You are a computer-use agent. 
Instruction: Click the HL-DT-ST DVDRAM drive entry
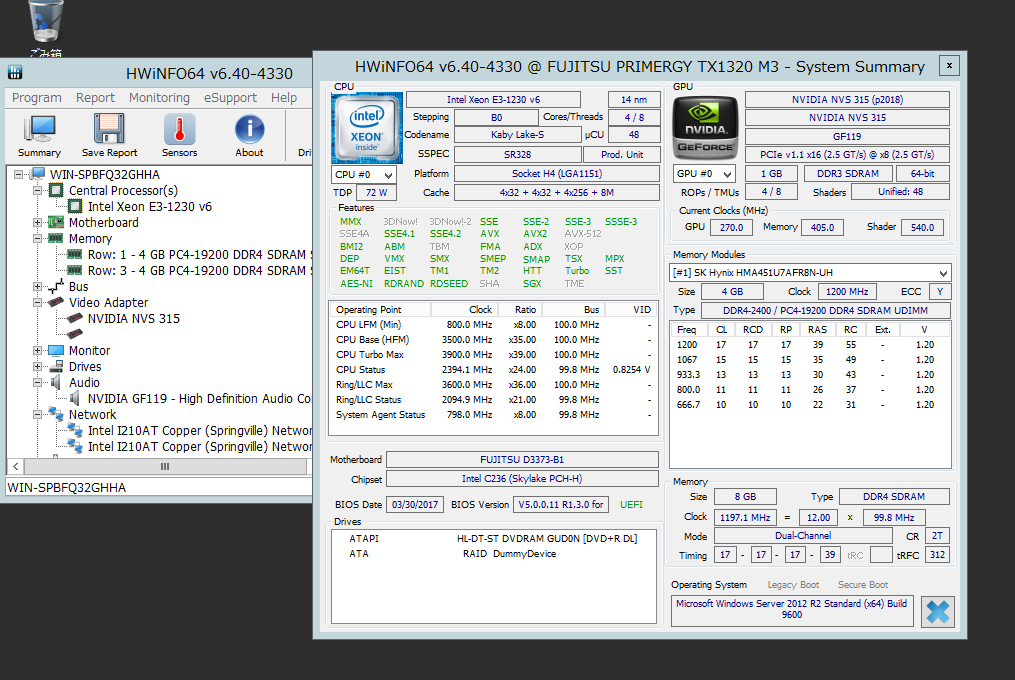click(x=493, y=539)
